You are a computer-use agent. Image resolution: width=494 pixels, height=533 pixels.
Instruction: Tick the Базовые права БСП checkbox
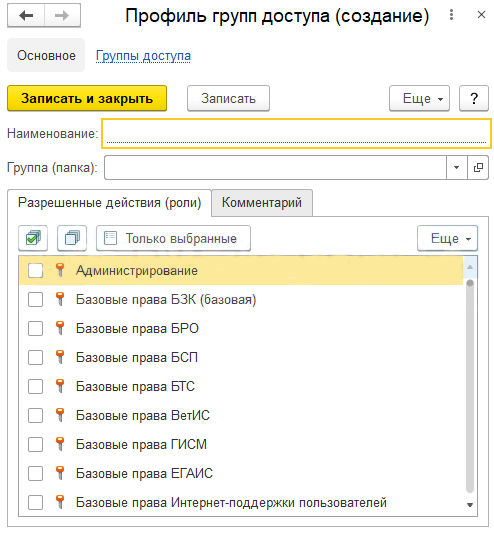(x=35, y=357)
